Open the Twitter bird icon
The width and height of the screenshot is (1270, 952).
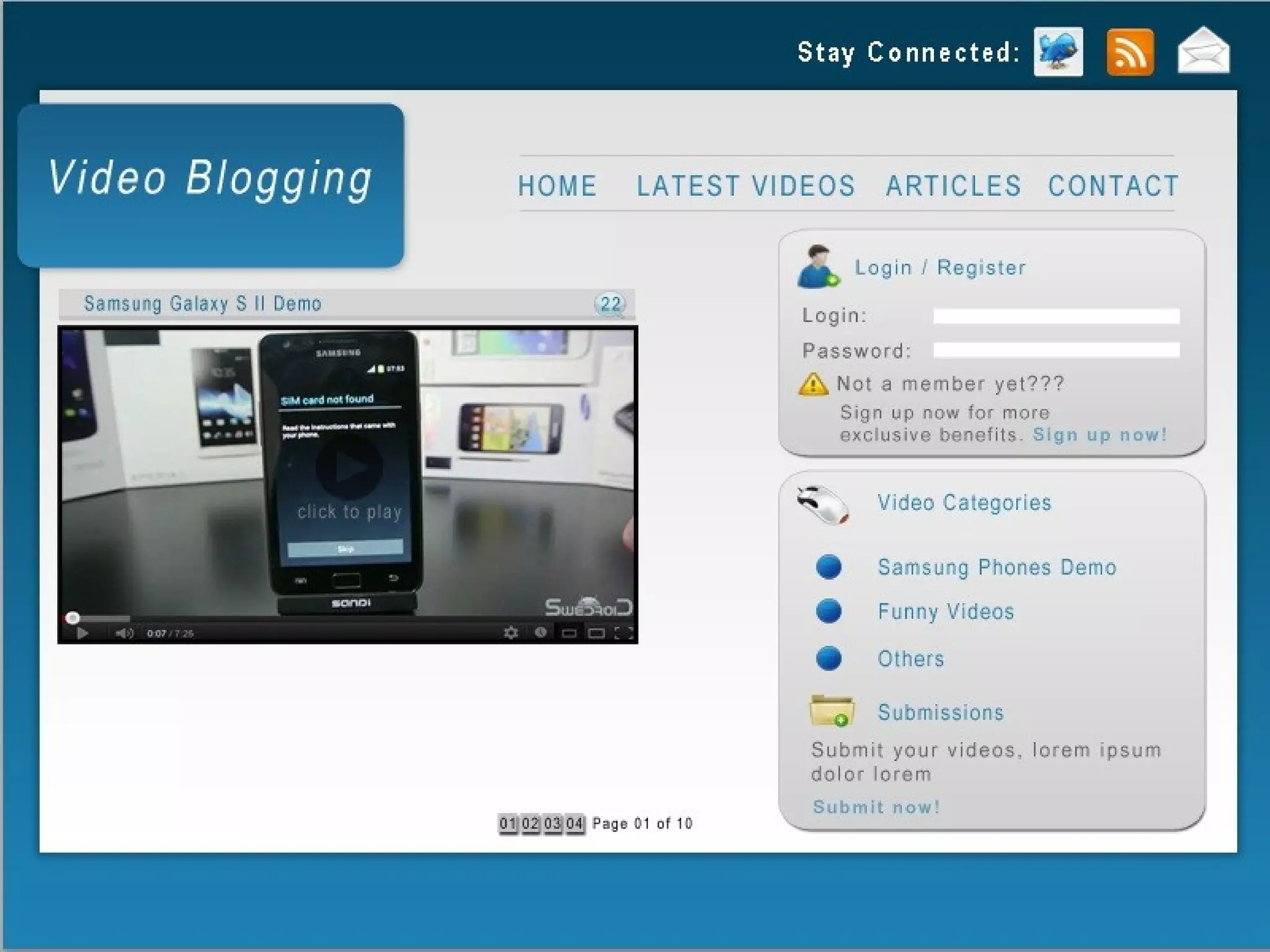pyautogui.click(x=1058, y=52)
